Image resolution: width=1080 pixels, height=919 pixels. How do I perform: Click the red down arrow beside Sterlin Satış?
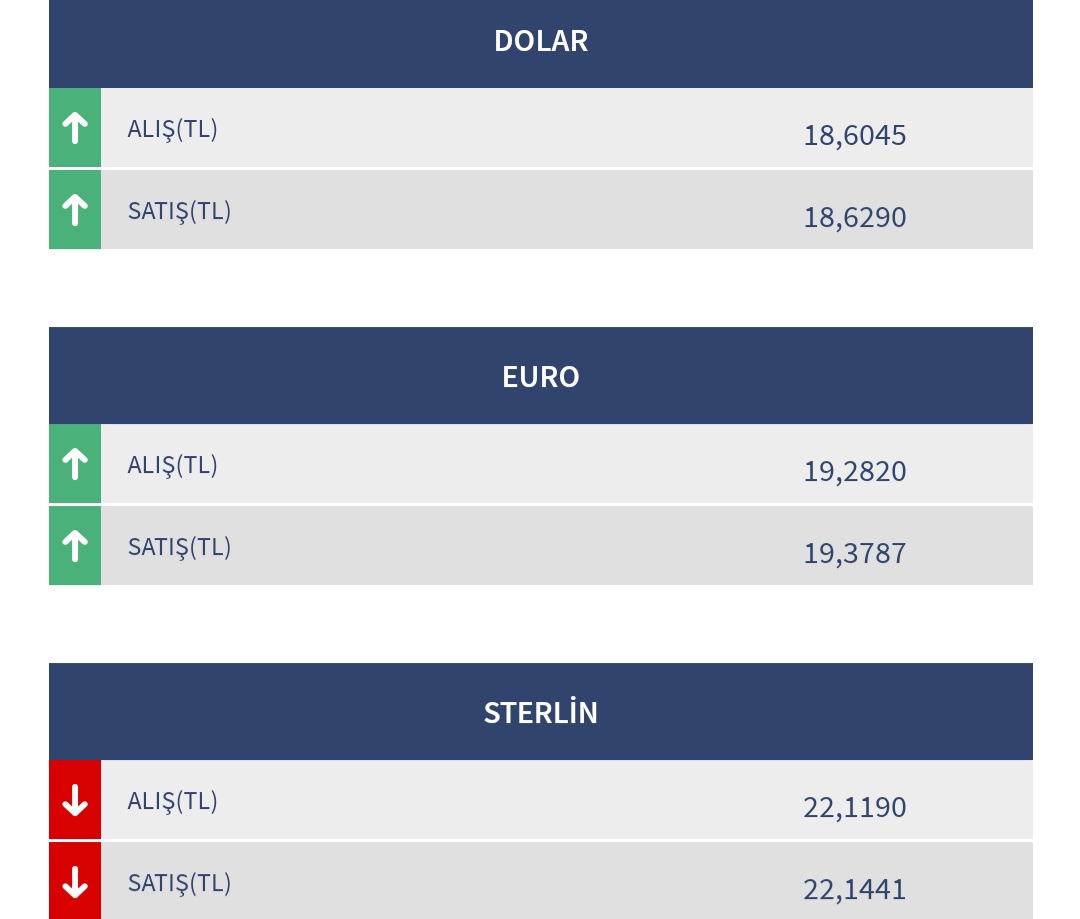[75, 881]
